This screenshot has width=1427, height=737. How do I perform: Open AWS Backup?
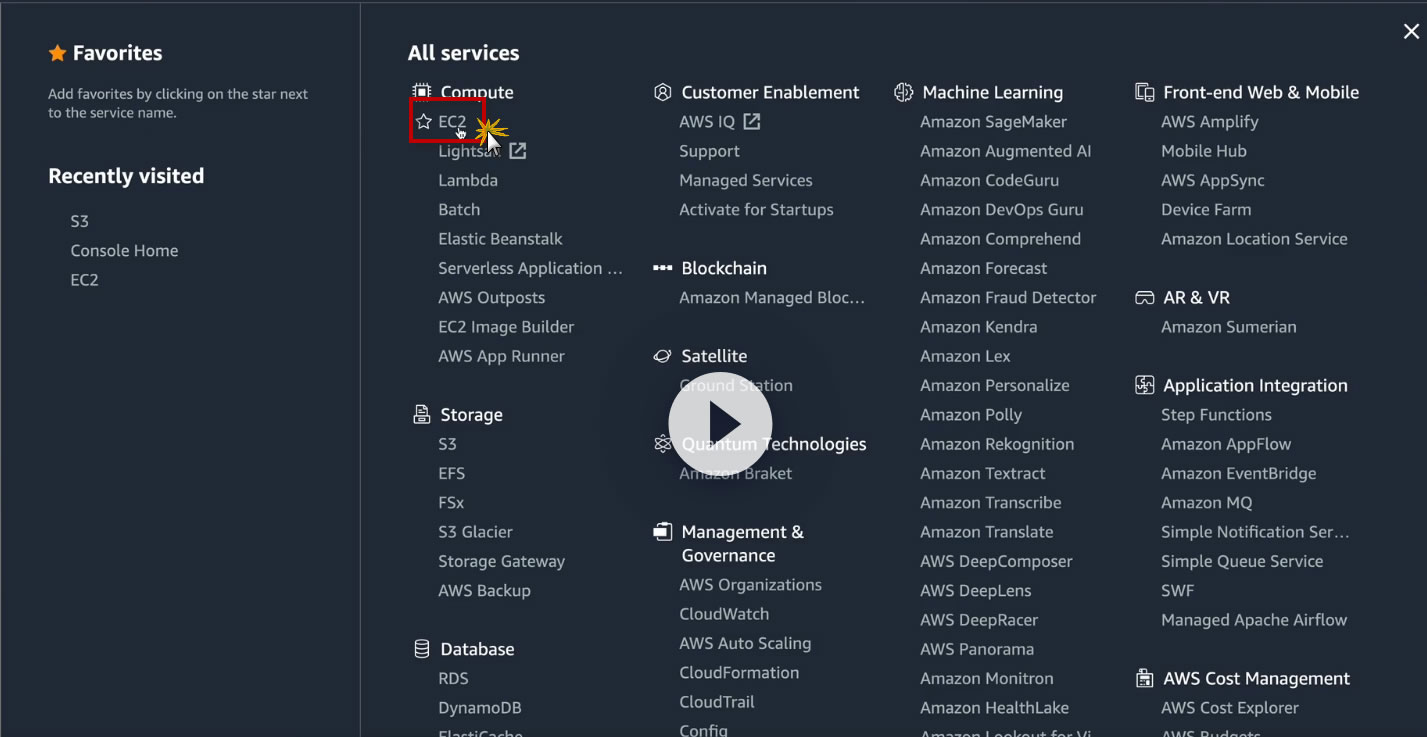pos(484,591)
